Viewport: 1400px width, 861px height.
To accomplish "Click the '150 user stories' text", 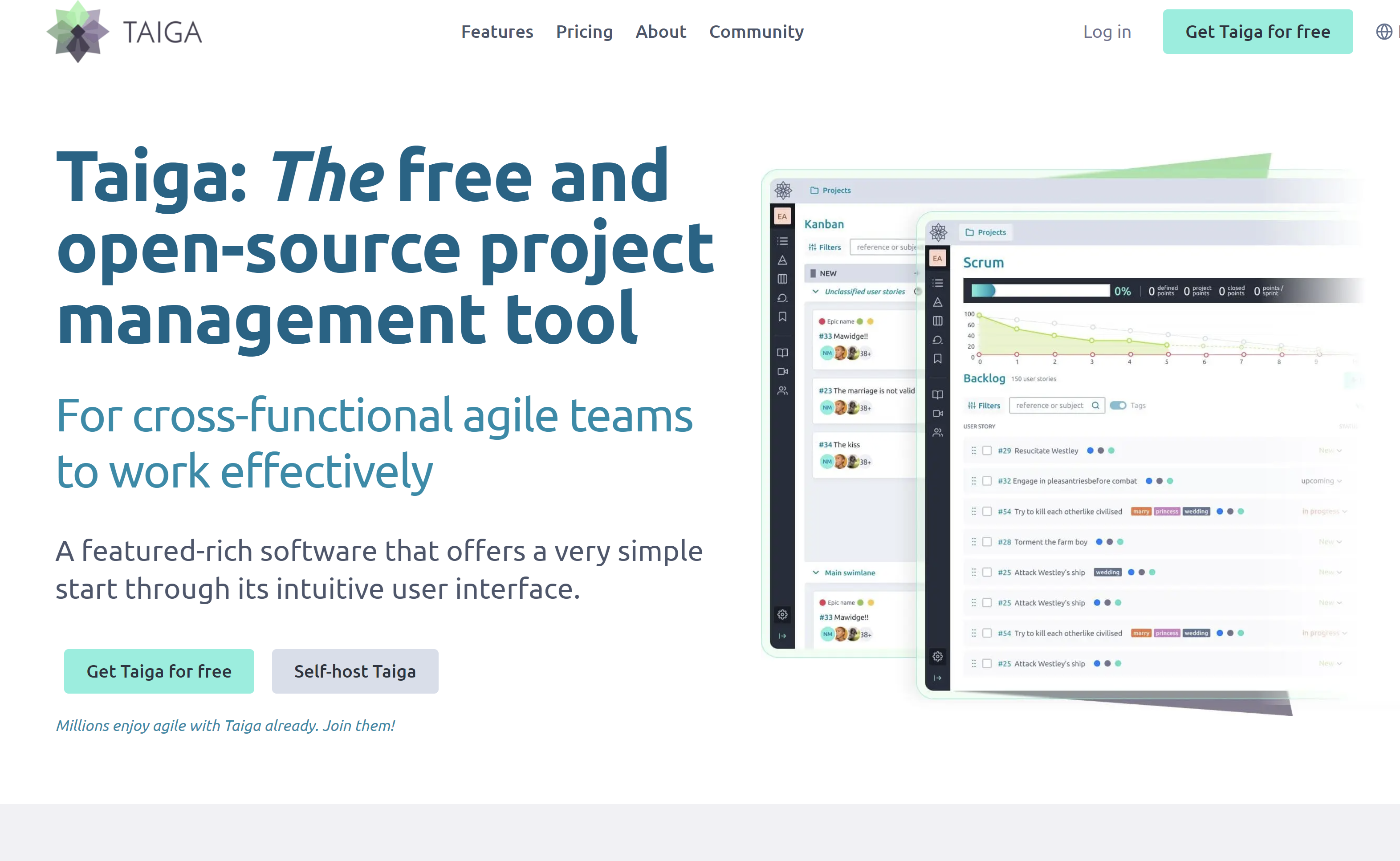I will tap(1033, 379).
